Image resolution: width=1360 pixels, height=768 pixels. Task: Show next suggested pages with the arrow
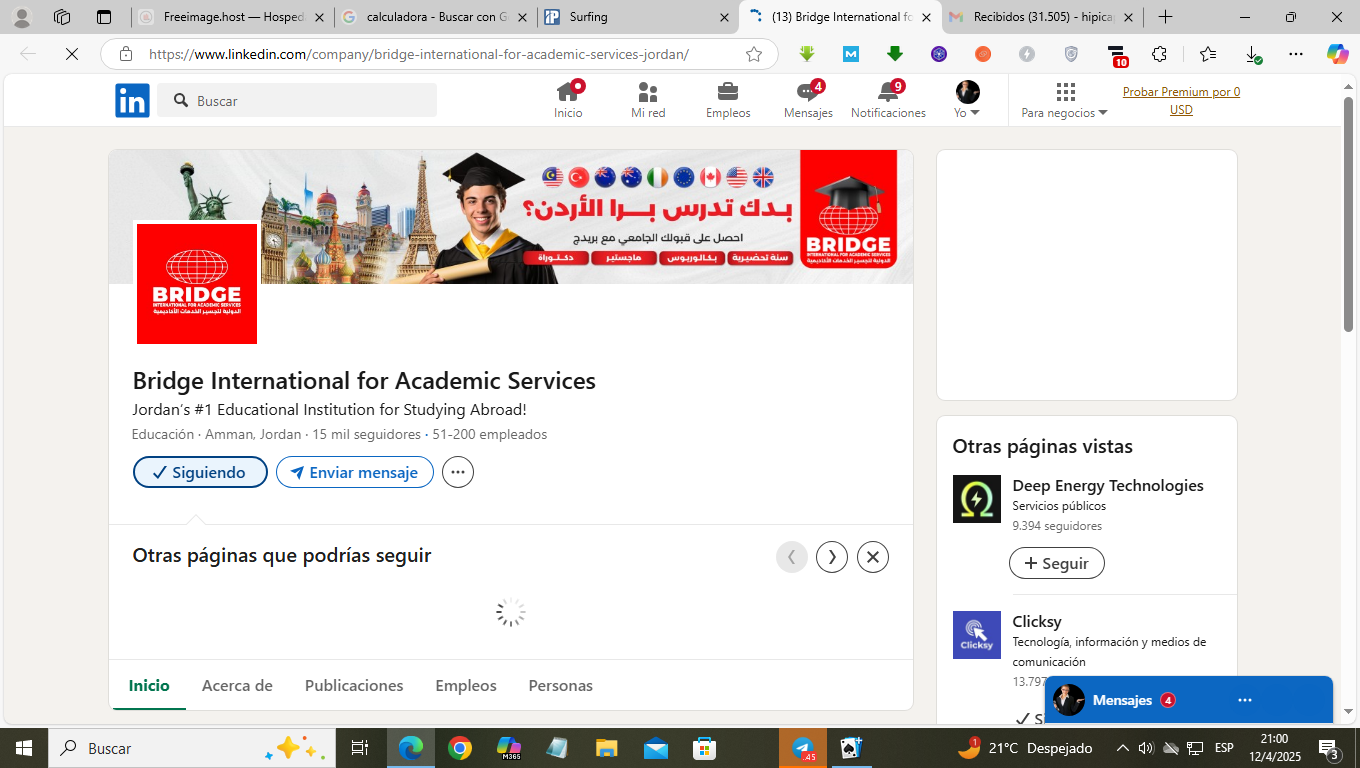click(x=832, y=557)
